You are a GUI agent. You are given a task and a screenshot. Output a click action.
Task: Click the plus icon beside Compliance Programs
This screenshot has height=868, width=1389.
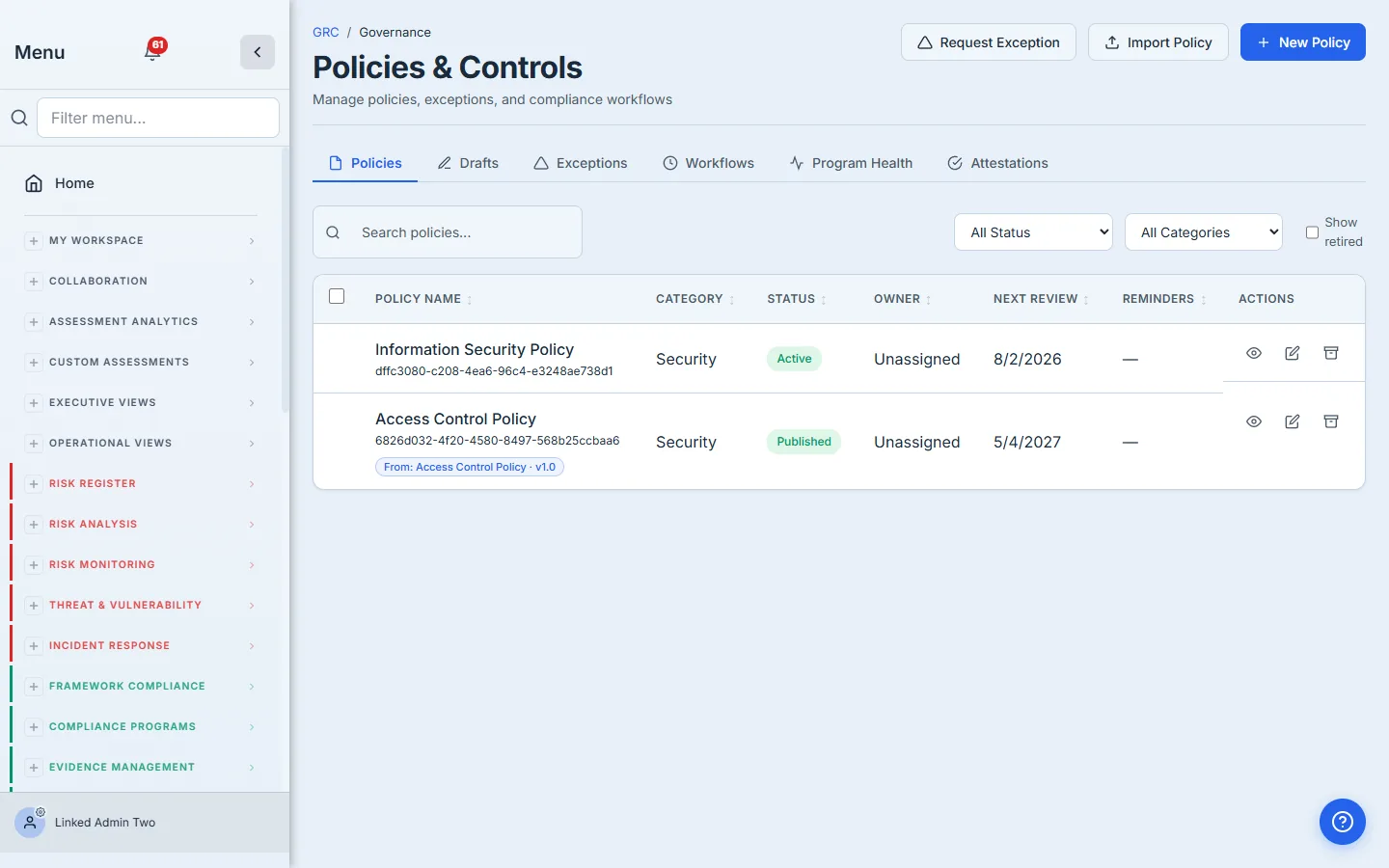click(34, 727)
